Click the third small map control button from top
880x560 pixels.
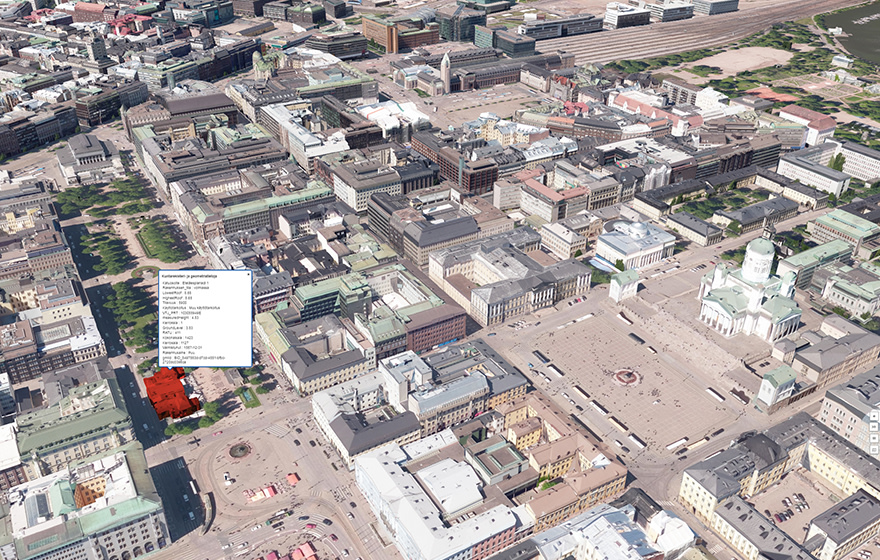click(x=874, y=438)
